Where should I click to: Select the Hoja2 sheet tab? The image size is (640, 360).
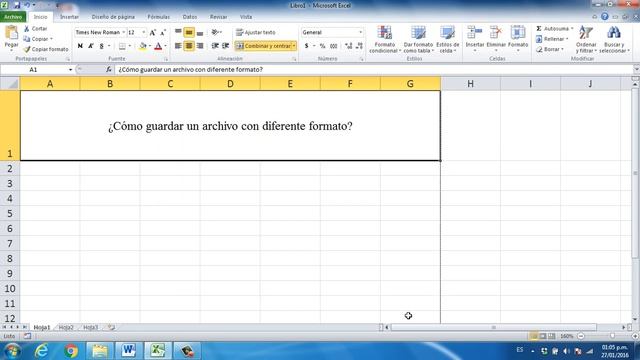pyautogui.click(x=66, y=327)
